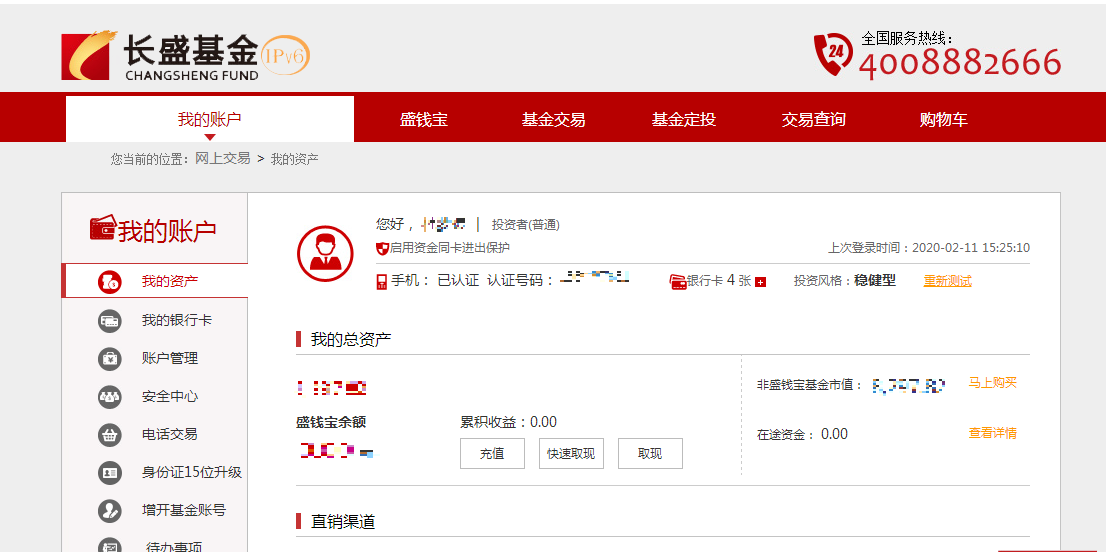The image size is (1106, 552).
Task: Click the 投资者(普通) text
Action: point(525,225)
